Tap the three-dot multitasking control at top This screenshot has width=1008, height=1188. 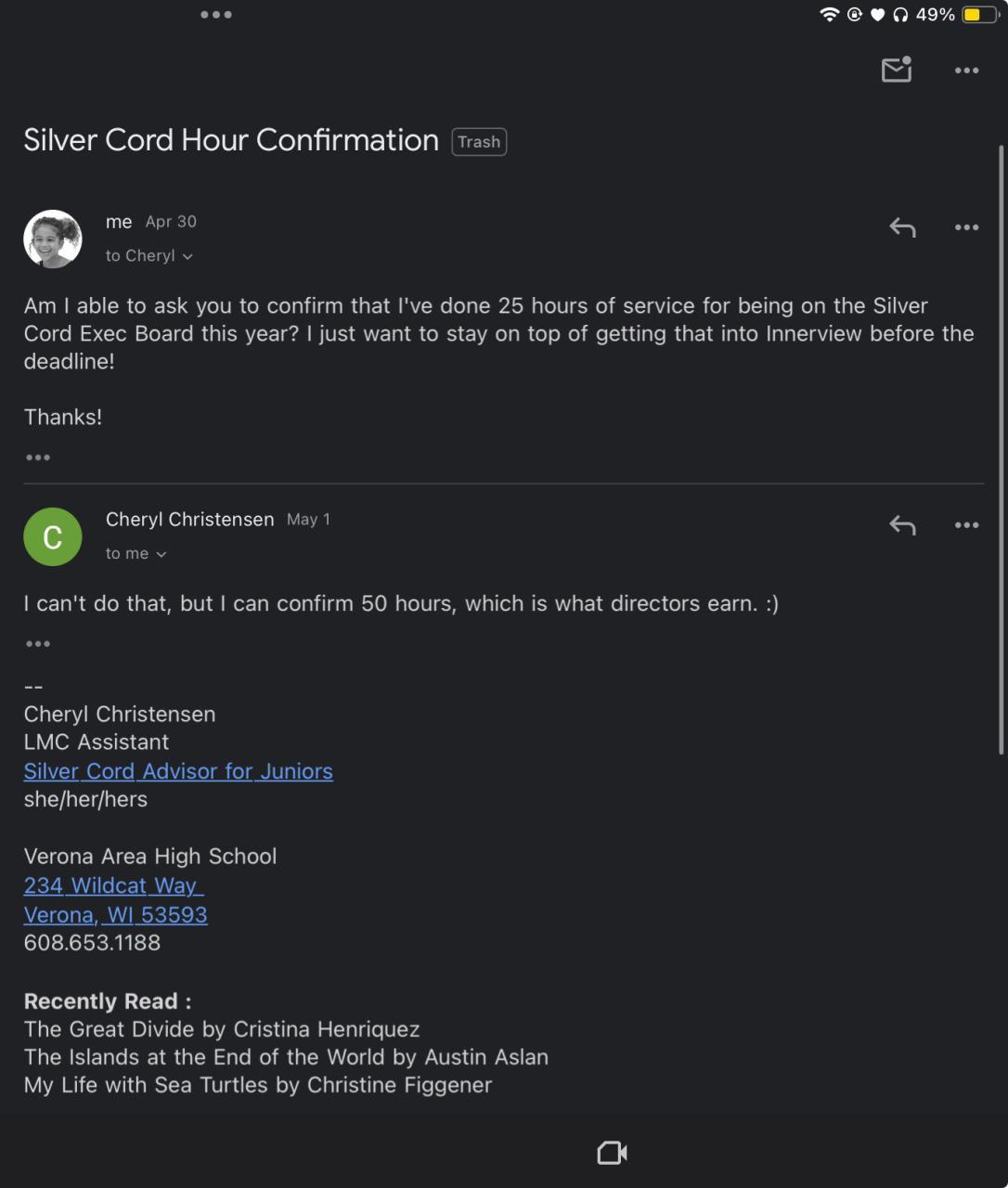tap(216, 15)
